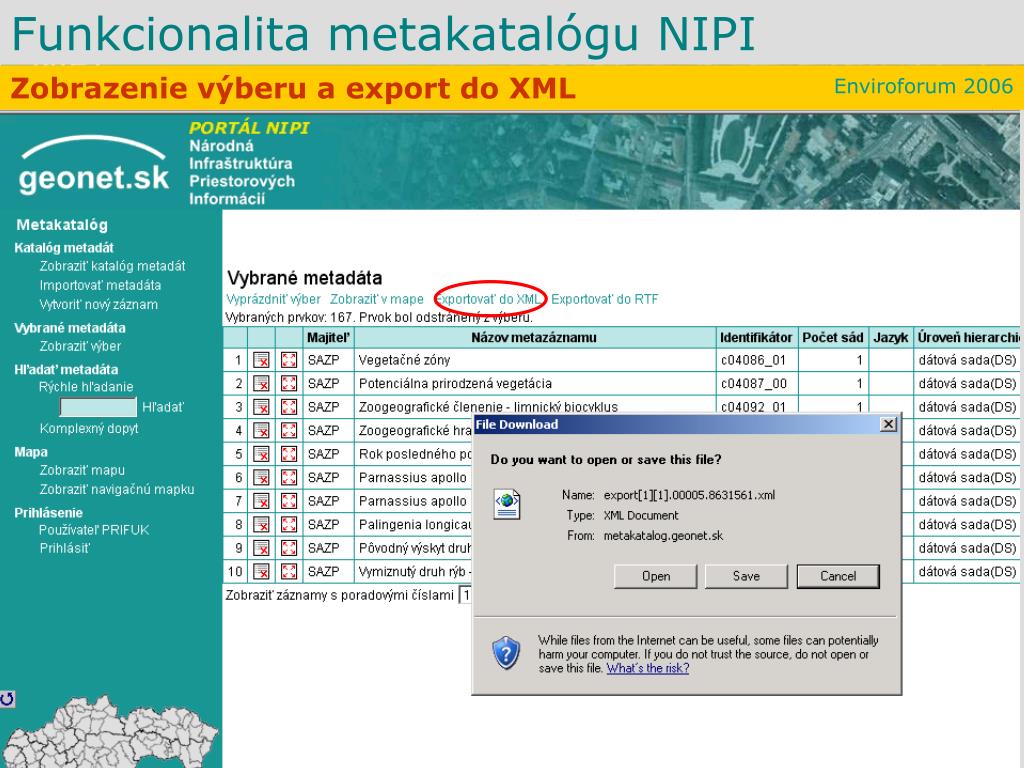
Task: Click the quick search input field
Action: point(98,407)
